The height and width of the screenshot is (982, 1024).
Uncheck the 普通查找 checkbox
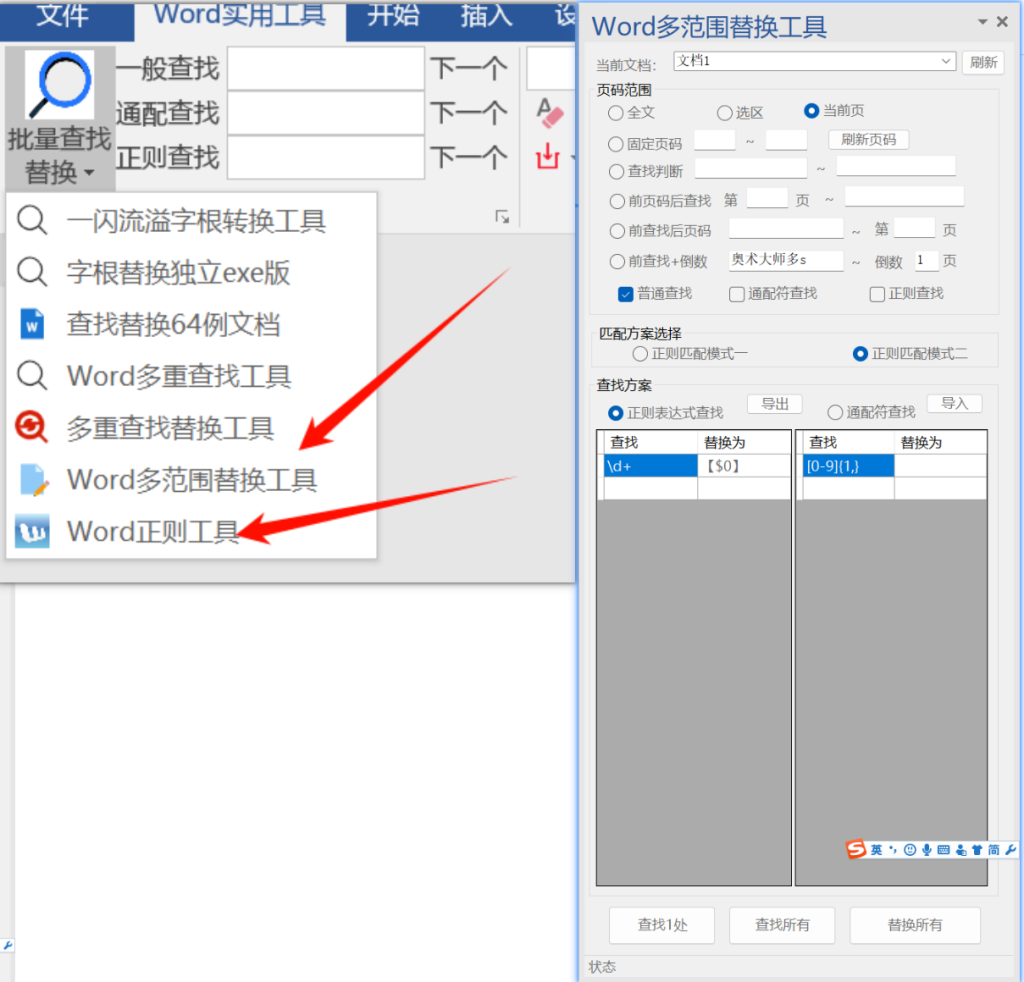point(626,294)
